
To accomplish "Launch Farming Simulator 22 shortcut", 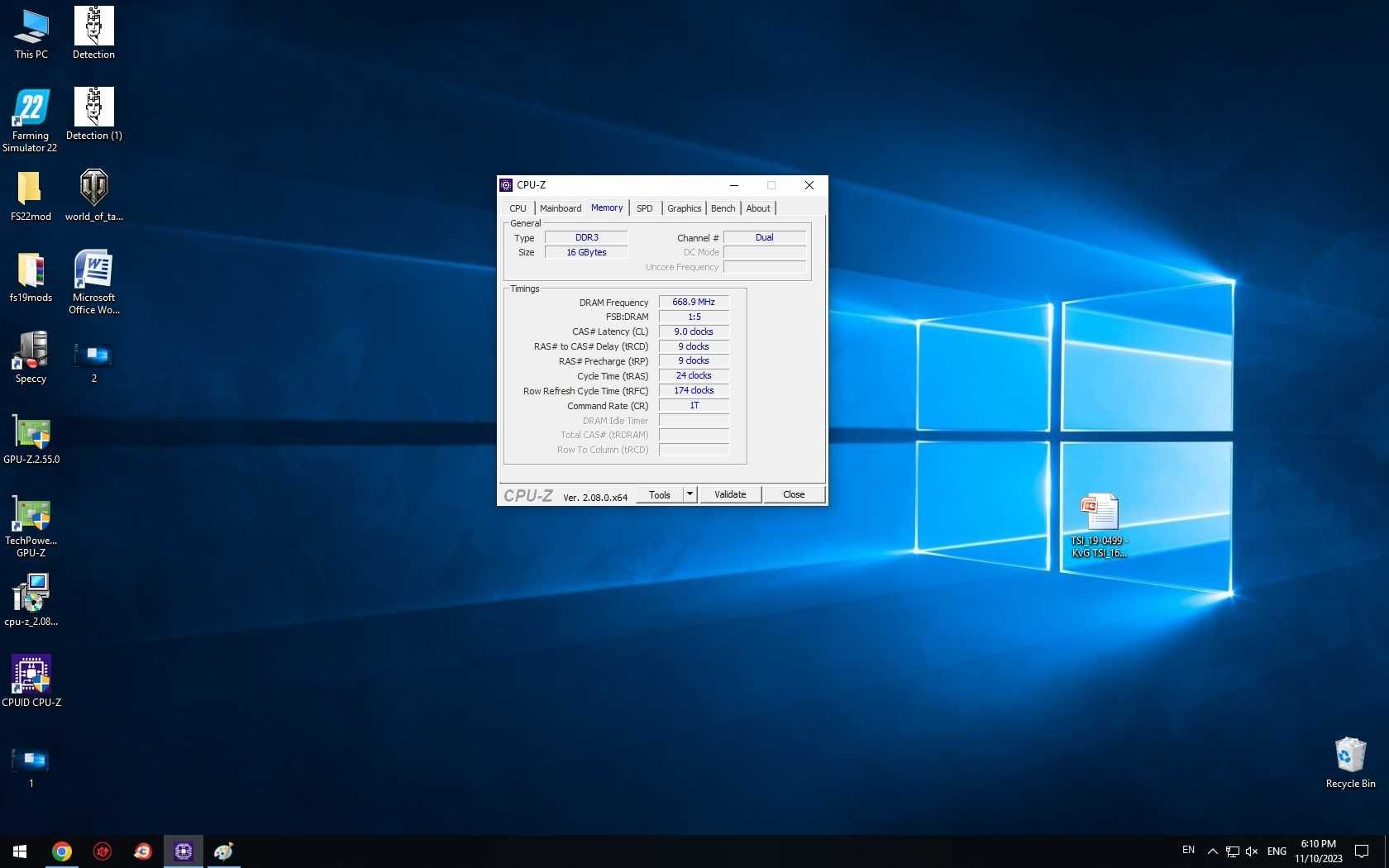I will coord(31,120).
